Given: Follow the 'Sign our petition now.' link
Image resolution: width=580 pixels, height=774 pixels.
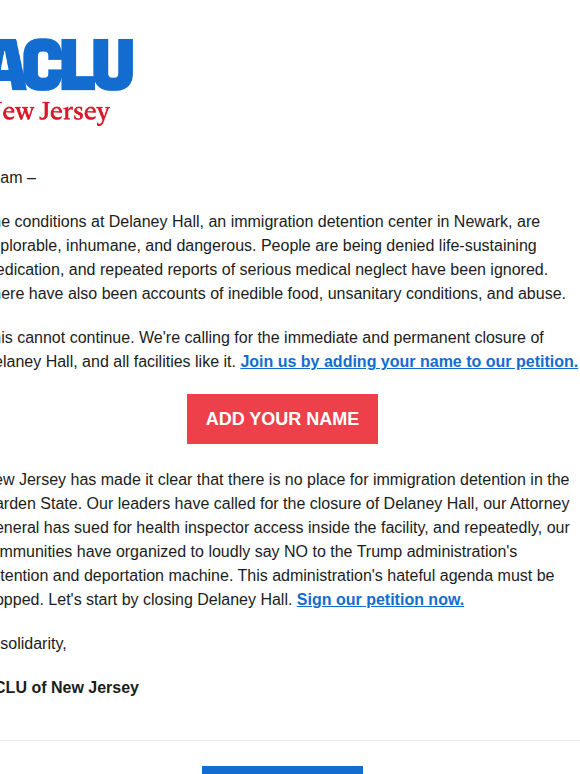Looking at the screenshot, I should click(x=380, y=599).
